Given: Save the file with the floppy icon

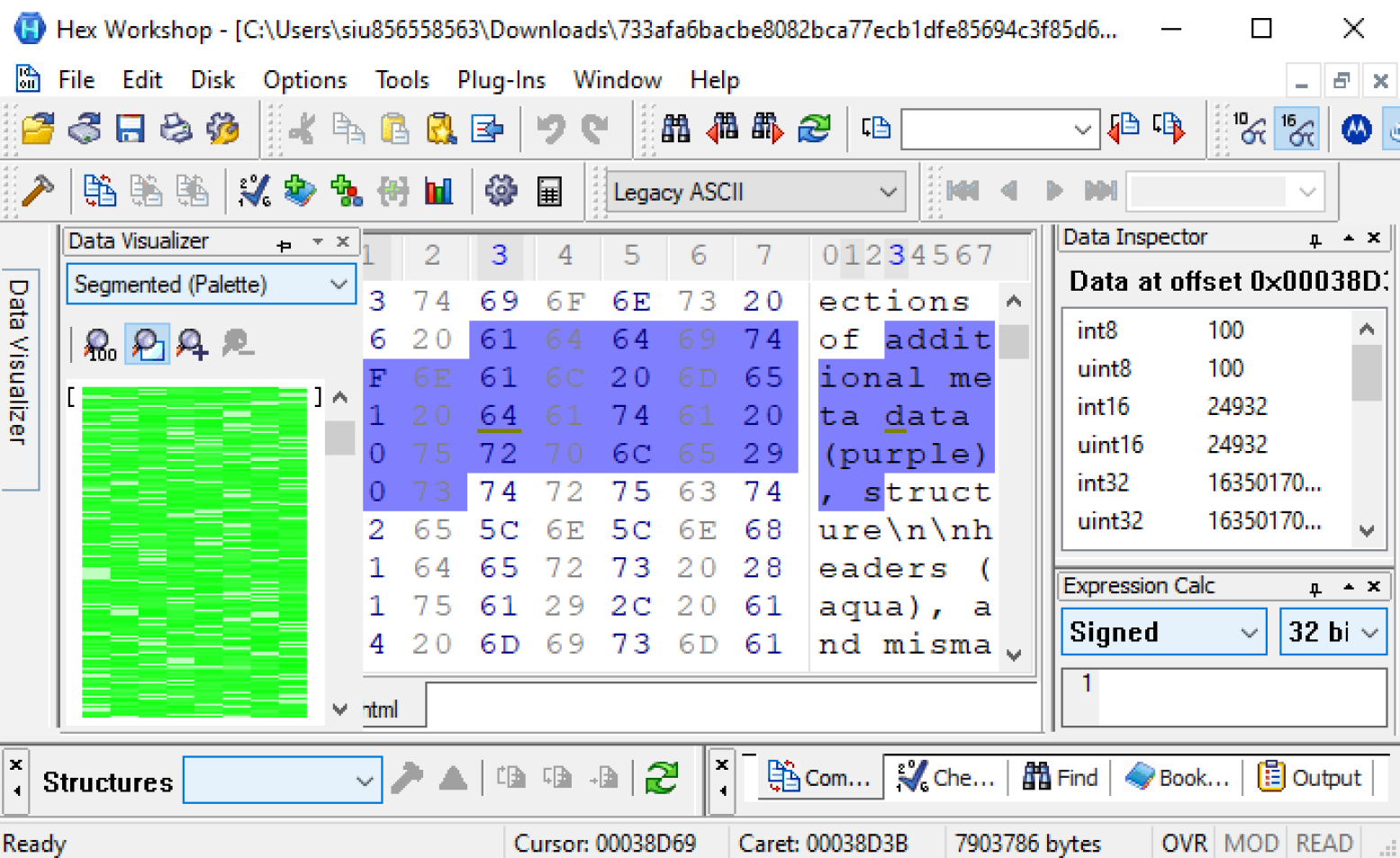Looking at the screenshot, I should [131, 130].
